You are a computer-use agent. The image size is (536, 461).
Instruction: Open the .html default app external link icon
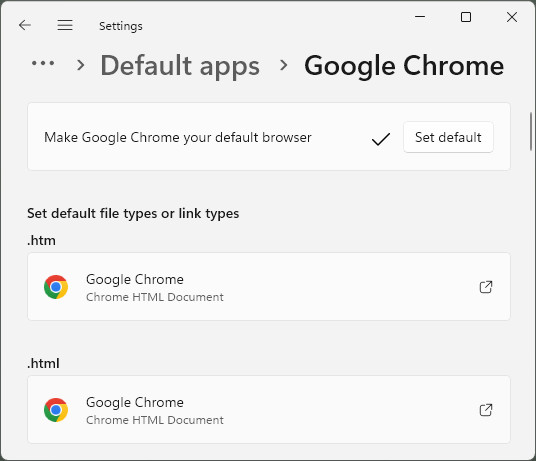(486, 410)
